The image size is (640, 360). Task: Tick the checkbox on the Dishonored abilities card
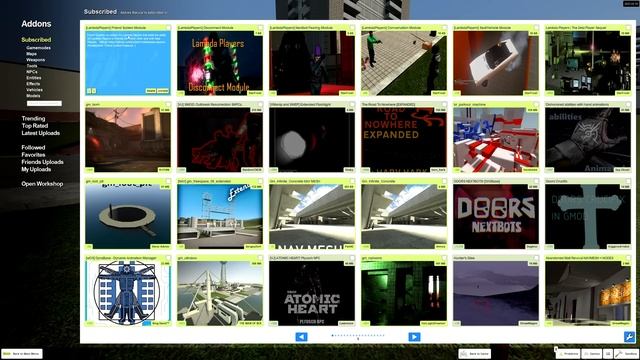[628, 104]
